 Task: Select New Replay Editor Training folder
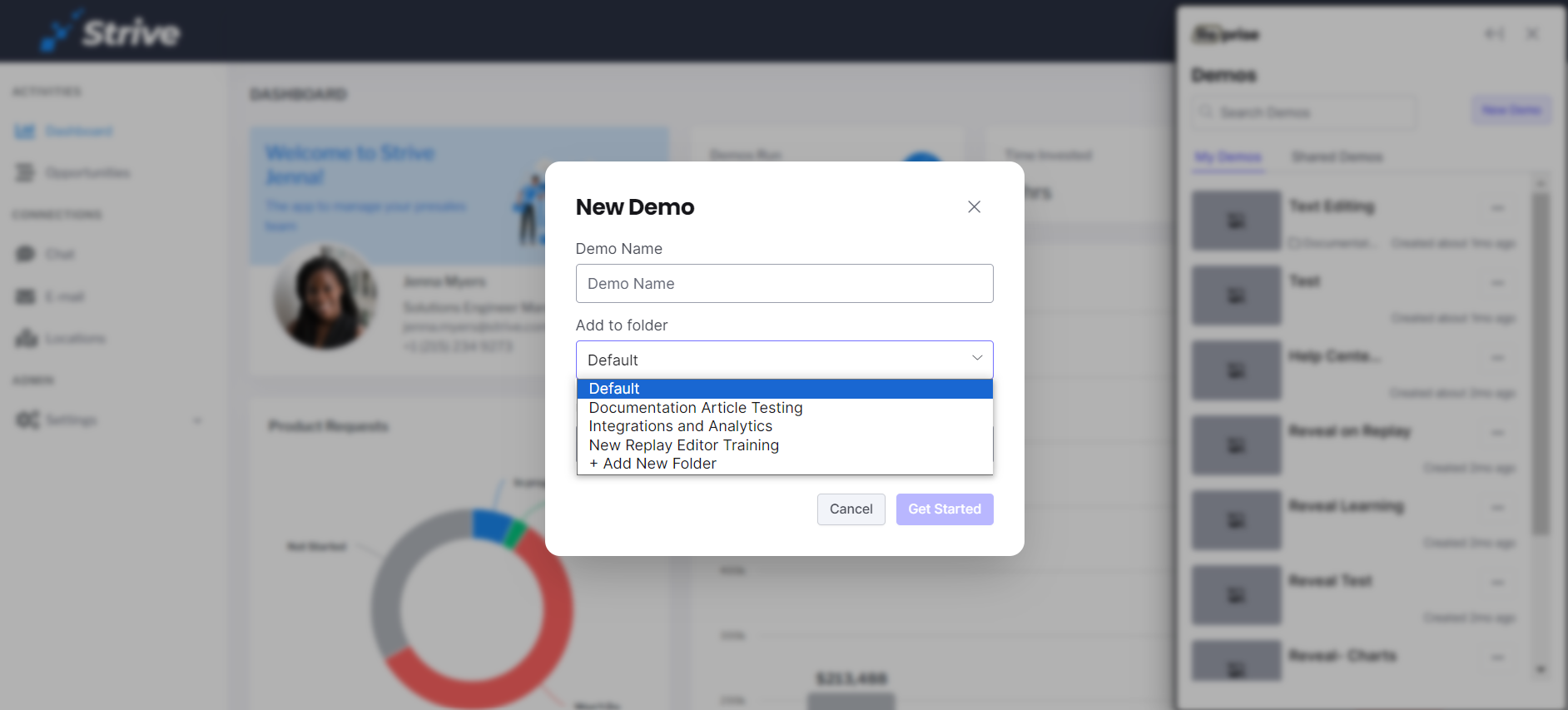tap(784, 445)
